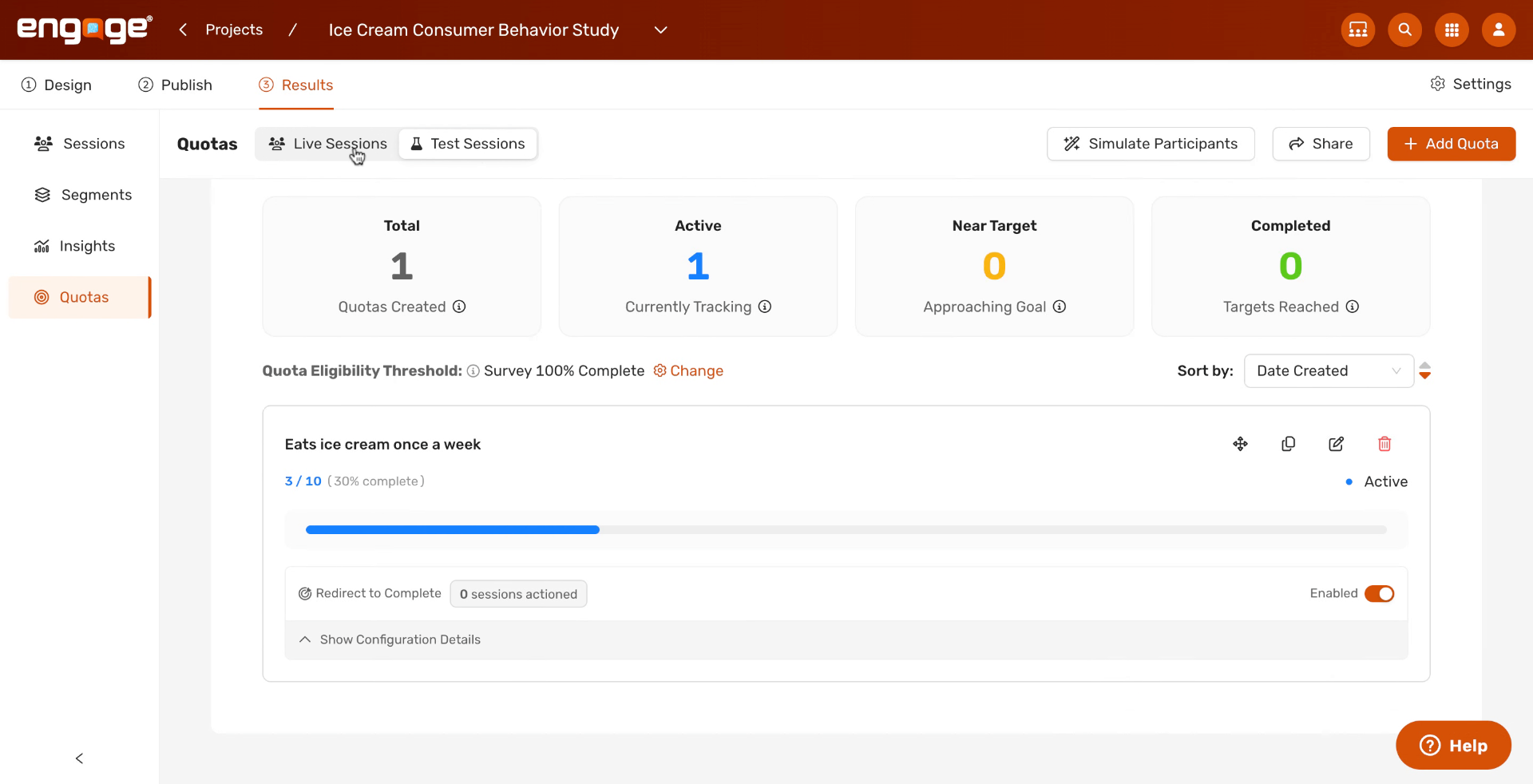Click the move handle icon on quota card
The image size is (1533, 784).
(1240, 444)
